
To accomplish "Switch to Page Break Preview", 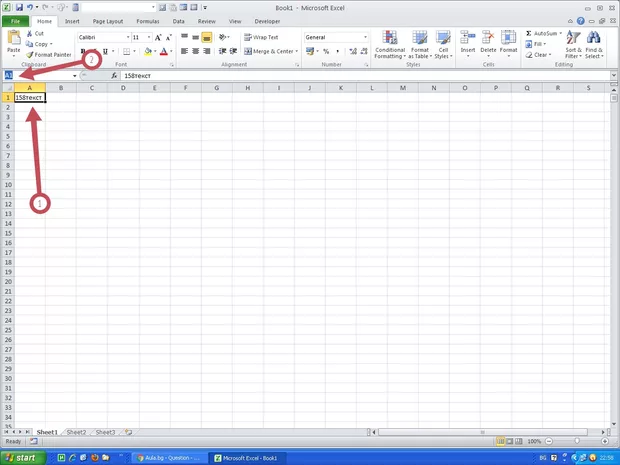I will (x=519, y=441).
